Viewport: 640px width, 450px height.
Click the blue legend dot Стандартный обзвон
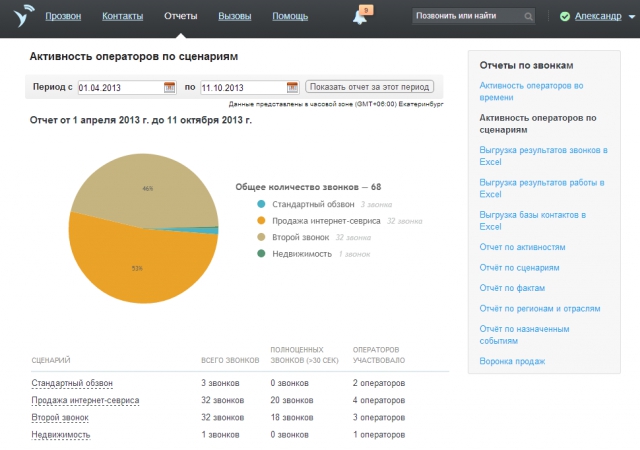tap(261, 204)
